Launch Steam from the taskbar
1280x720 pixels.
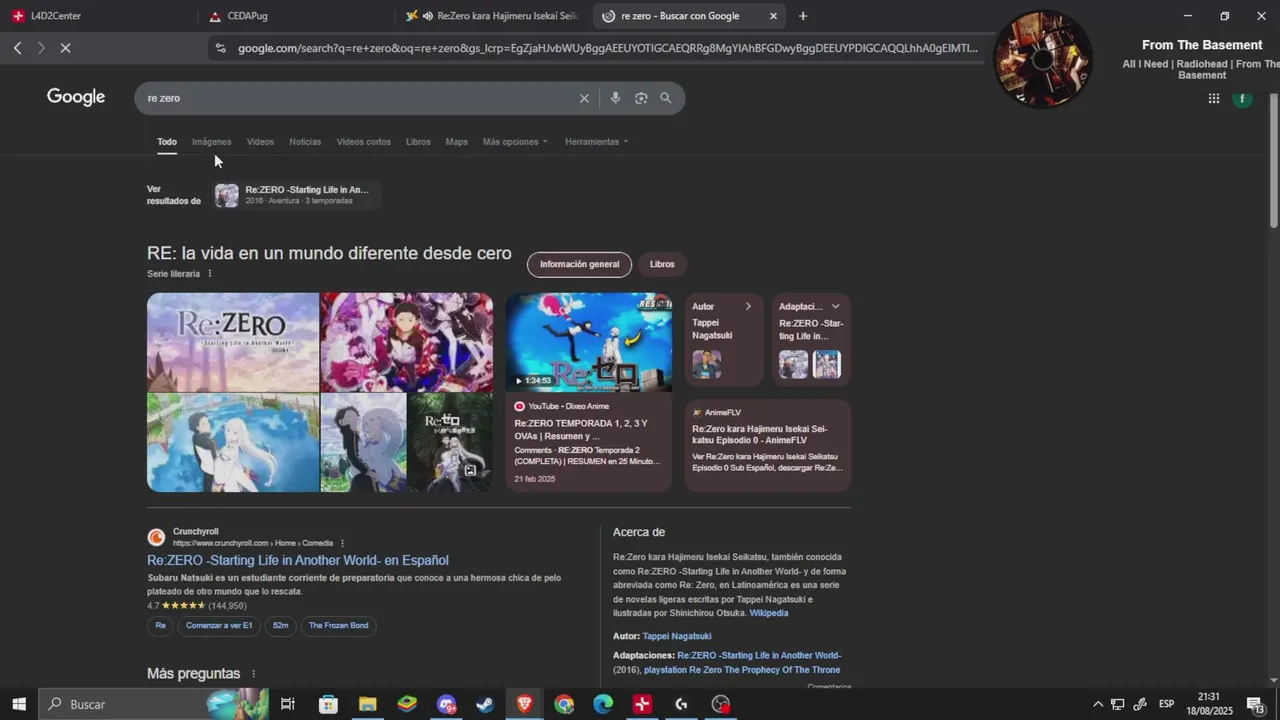(485, 704)
